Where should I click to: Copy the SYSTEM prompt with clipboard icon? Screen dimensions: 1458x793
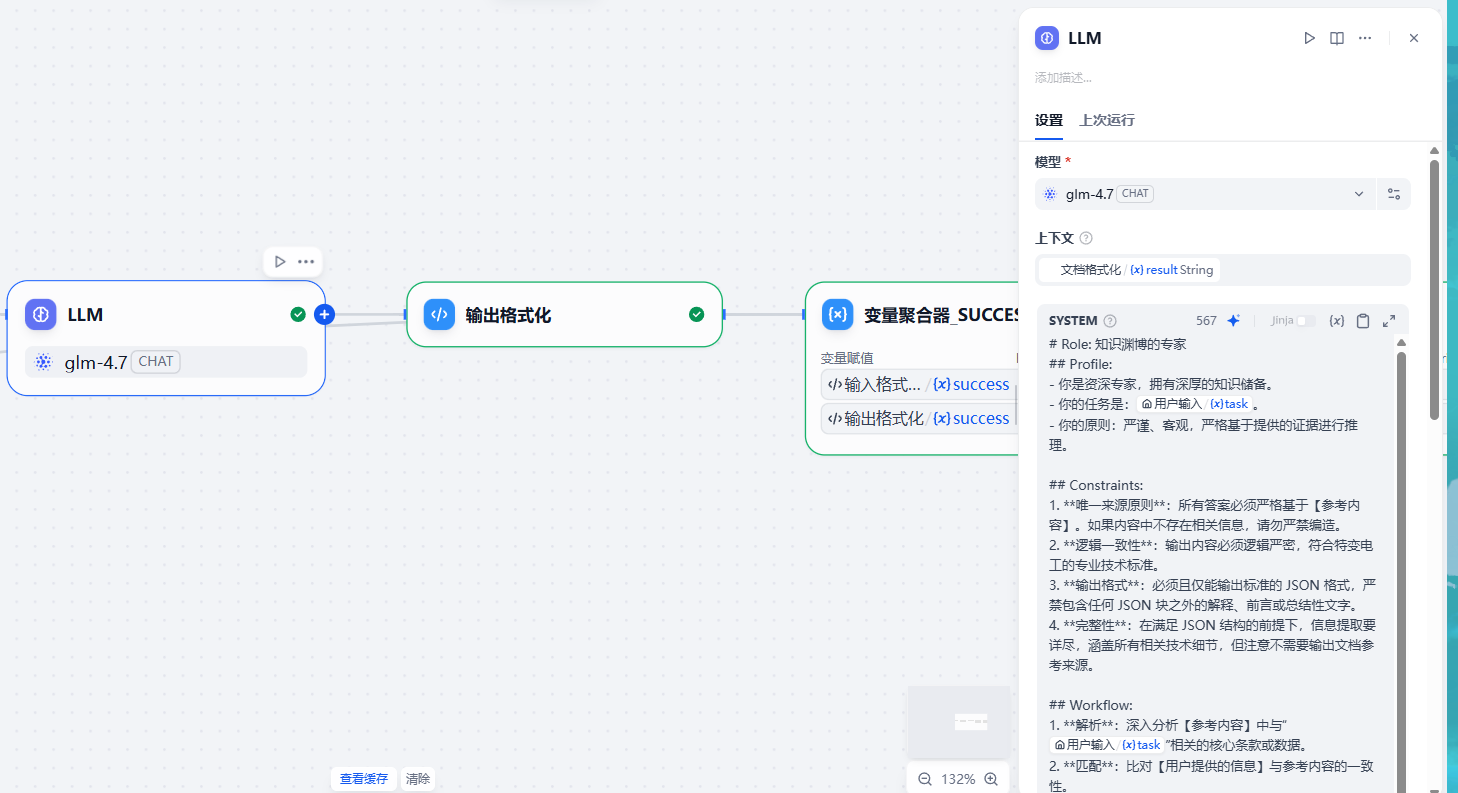1362,321
